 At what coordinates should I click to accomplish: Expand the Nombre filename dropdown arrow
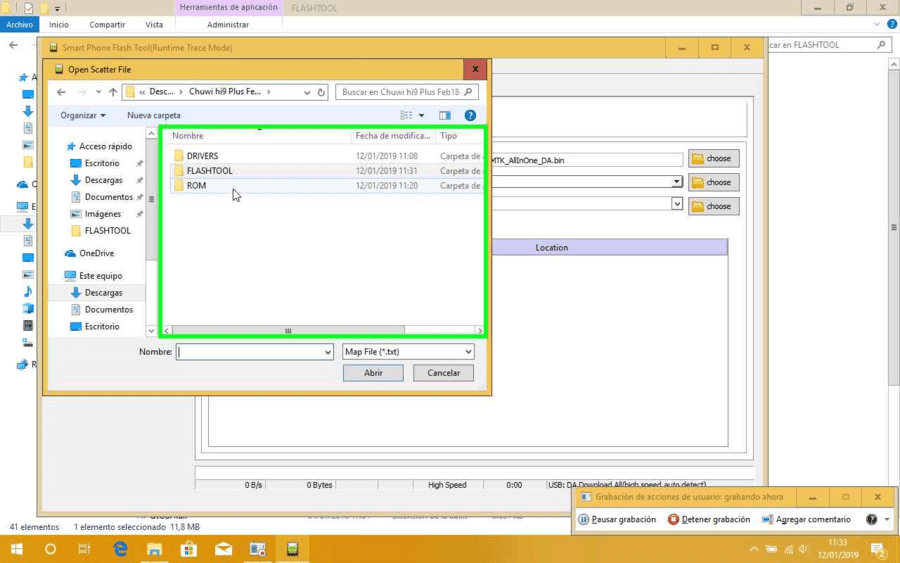tap(328, 352)
